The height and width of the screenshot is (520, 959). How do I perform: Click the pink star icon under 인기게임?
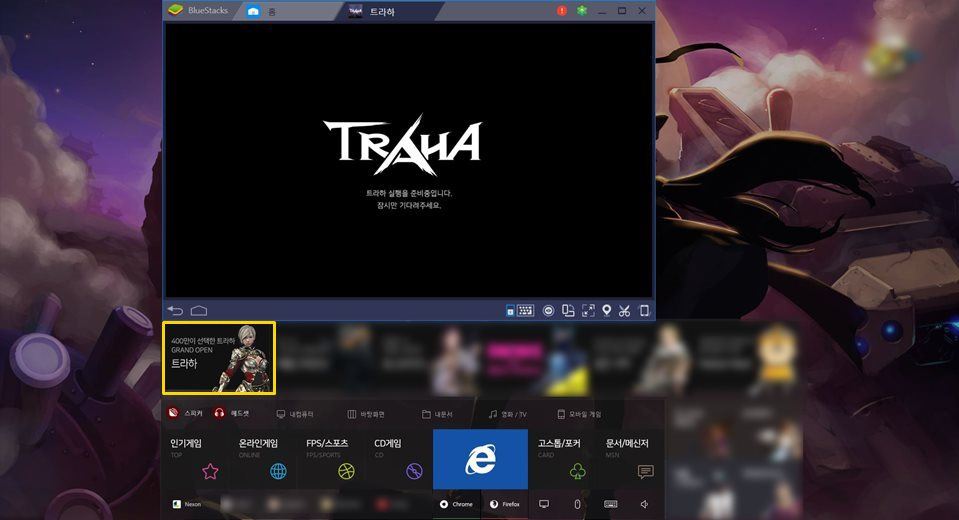(x=210, y=471)
